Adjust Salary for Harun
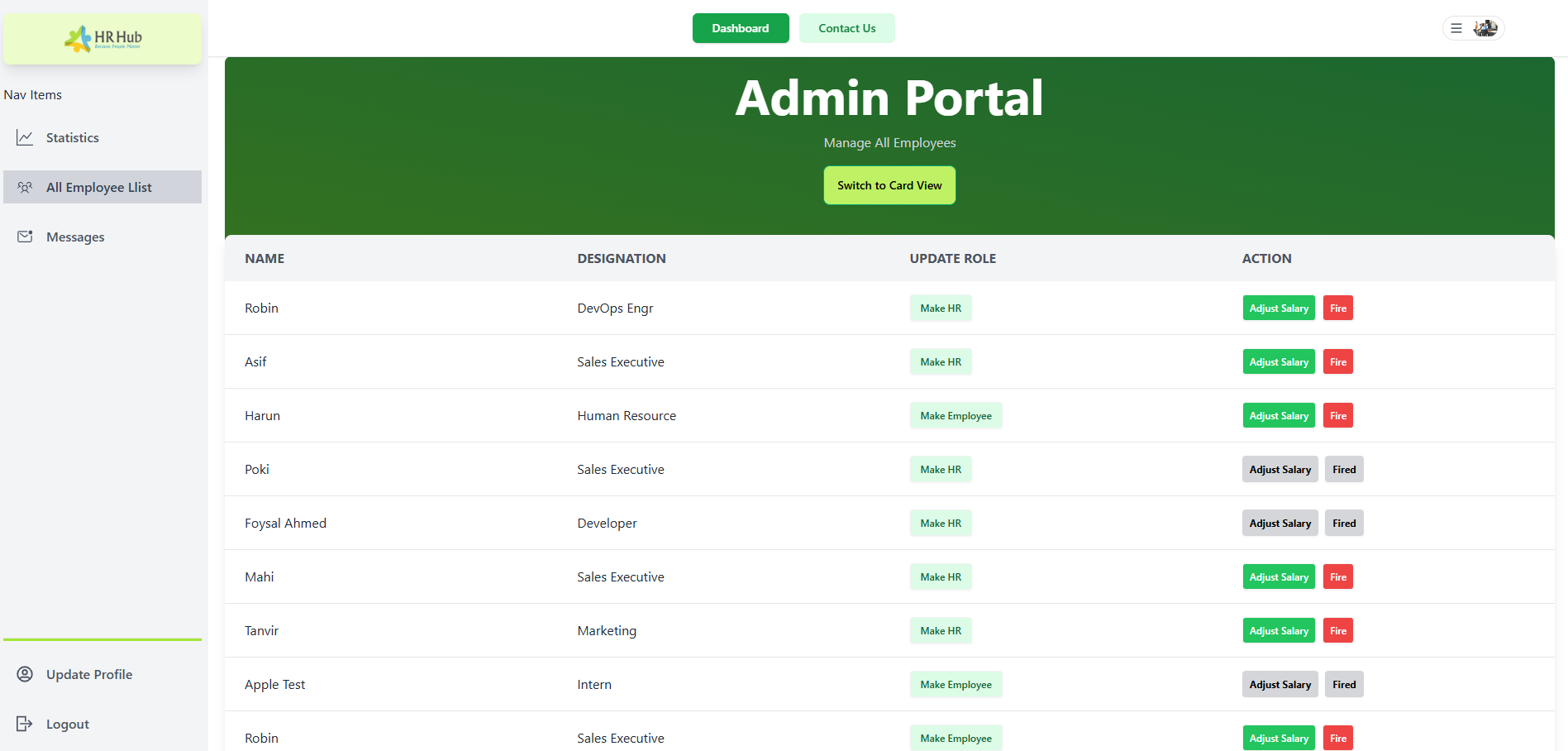The height and width of the screenshot is (751, 1568). coord(1279,415)
